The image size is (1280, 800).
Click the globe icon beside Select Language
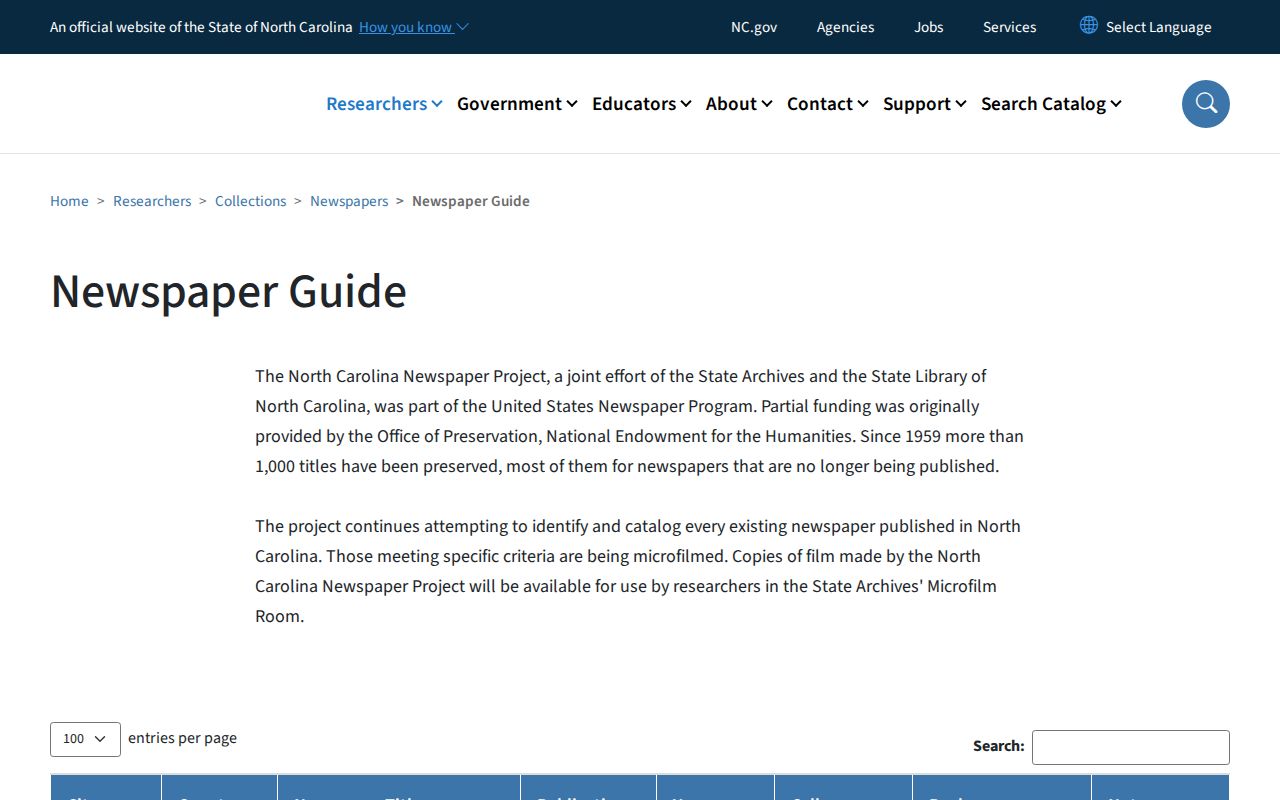coord(1089,26)
